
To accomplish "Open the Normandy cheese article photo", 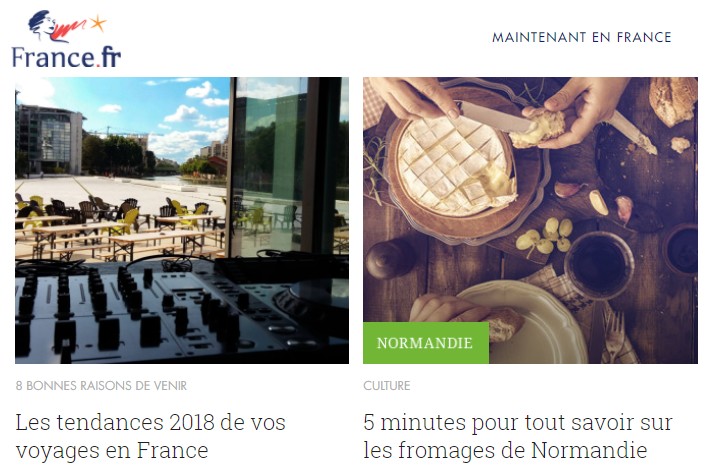I will coord(530,220).
